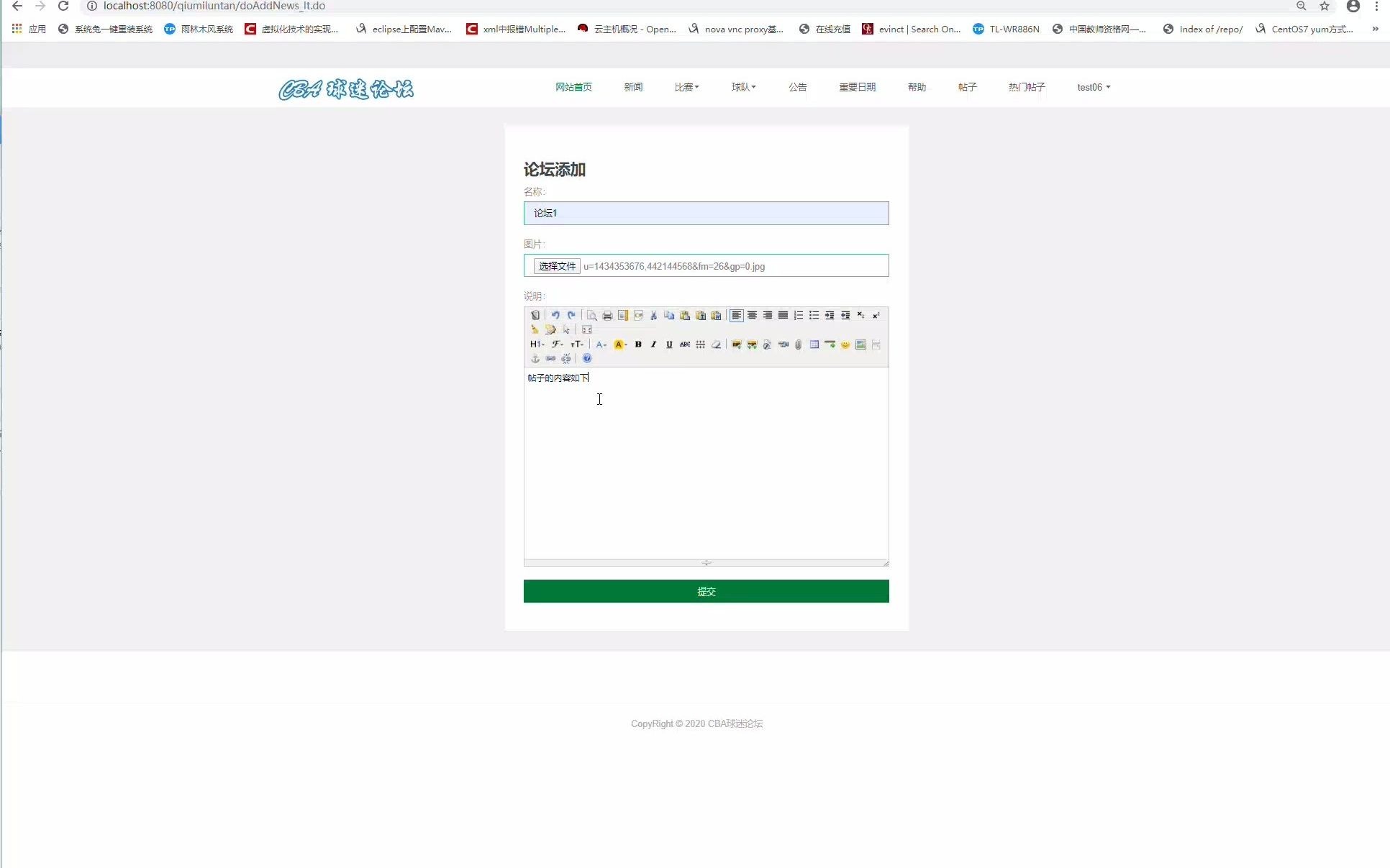Expand the 比赛 dropdown menu
The width and height of the screenshot is (1390, 868).
pyautogui.click(x=686, y=87)
